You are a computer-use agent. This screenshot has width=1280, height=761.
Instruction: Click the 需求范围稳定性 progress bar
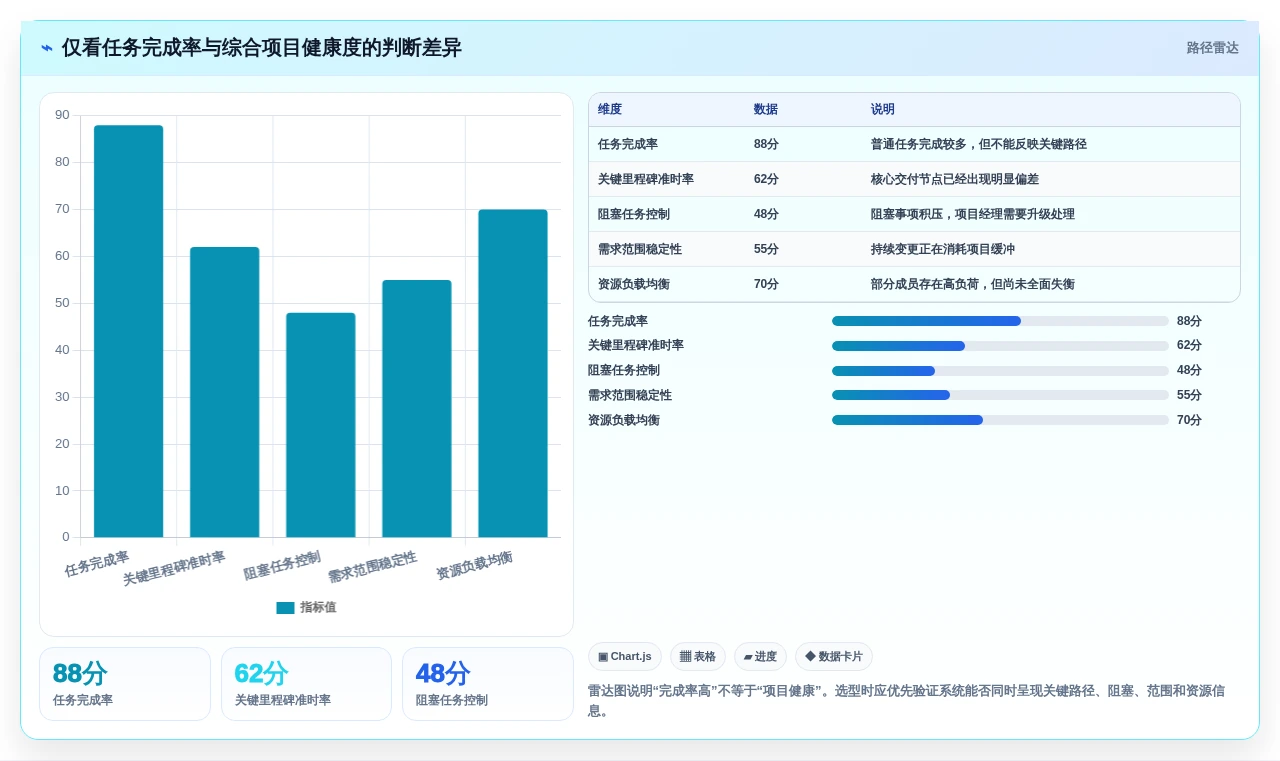[x=1000, y=395]
